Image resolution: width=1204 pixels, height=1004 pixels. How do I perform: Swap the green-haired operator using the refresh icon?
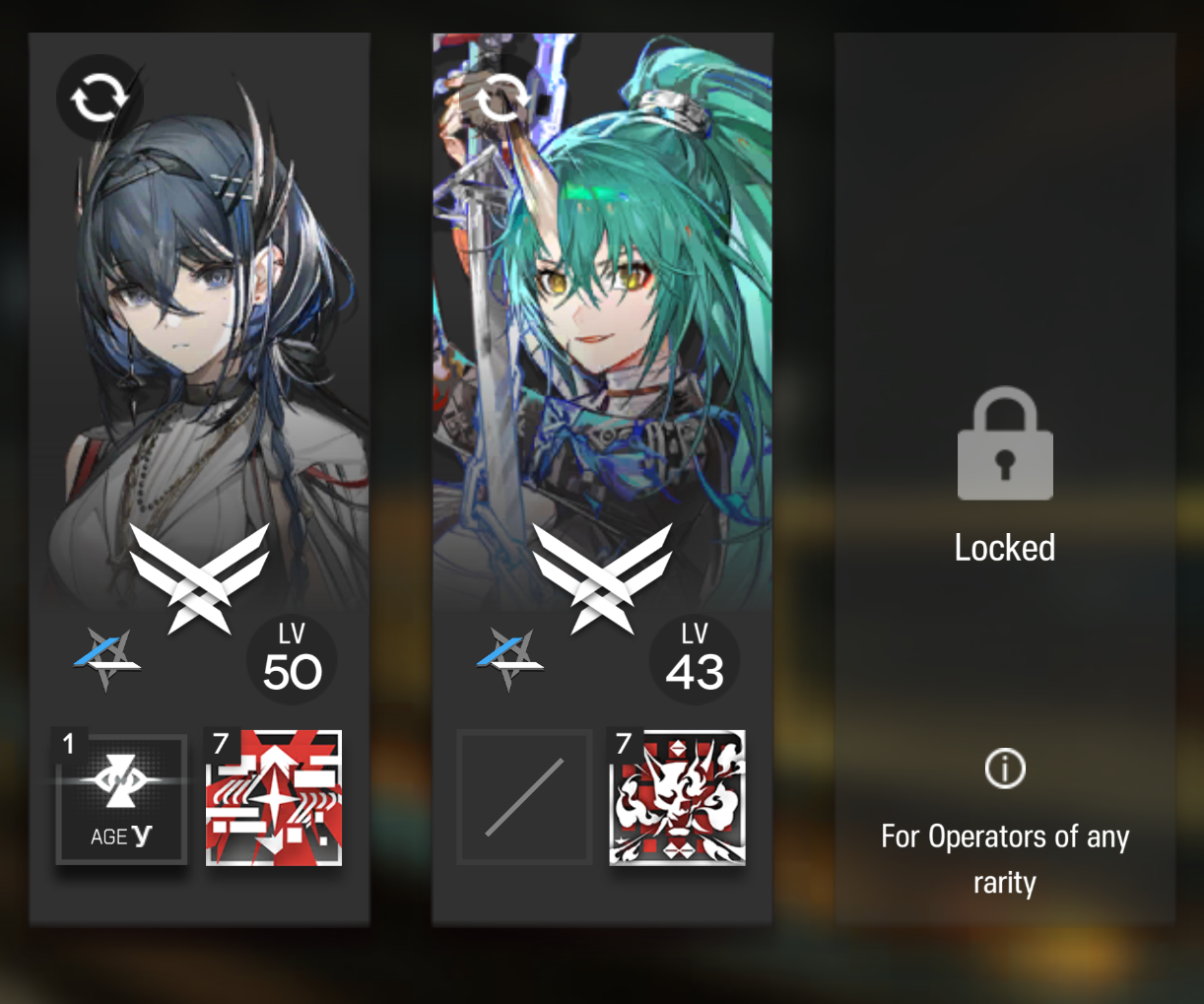501,98
